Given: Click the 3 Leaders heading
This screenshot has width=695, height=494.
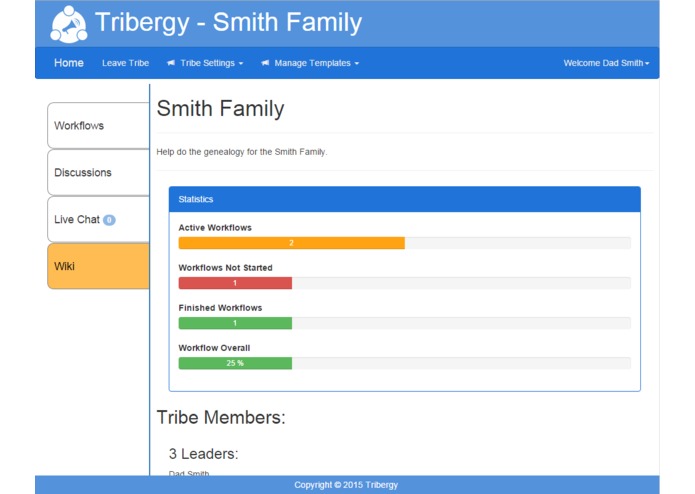Looking at the screenshot, I should point(203,454).
